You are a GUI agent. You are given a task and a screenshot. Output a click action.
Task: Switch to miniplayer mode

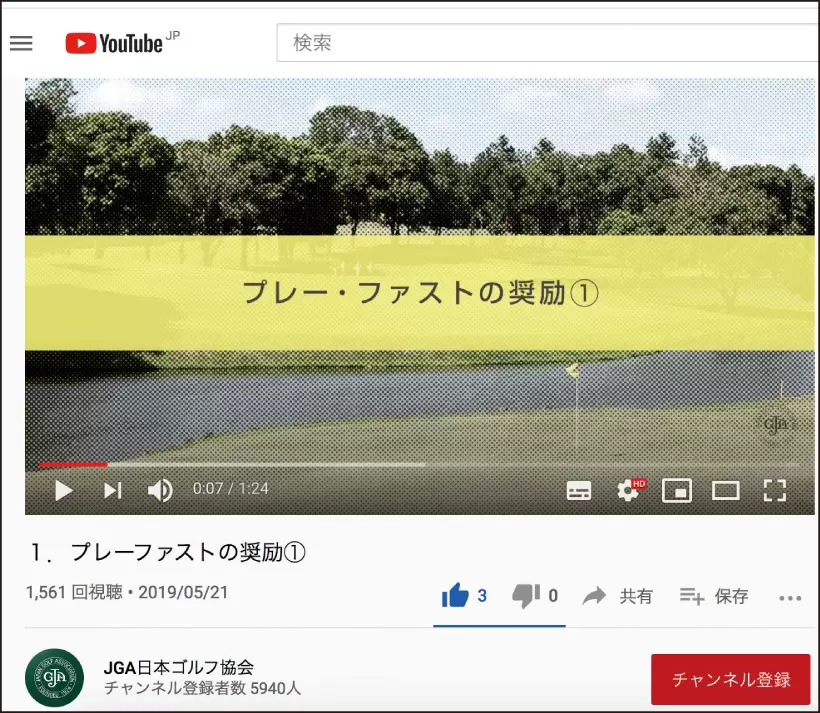(x=677, y=491)
